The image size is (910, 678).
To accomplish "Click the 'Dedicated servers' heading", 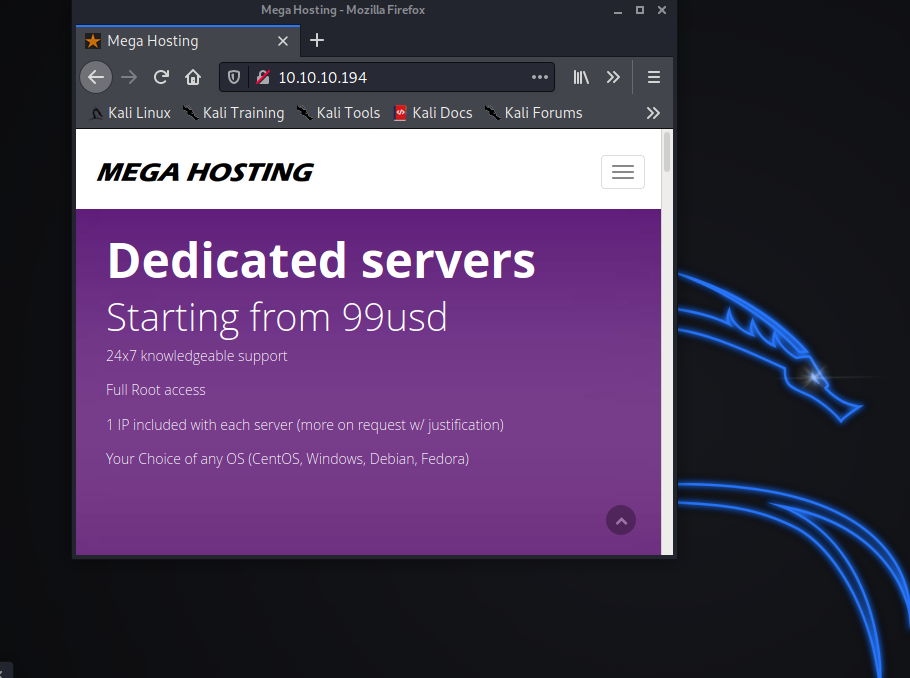I will click(322, 261).
